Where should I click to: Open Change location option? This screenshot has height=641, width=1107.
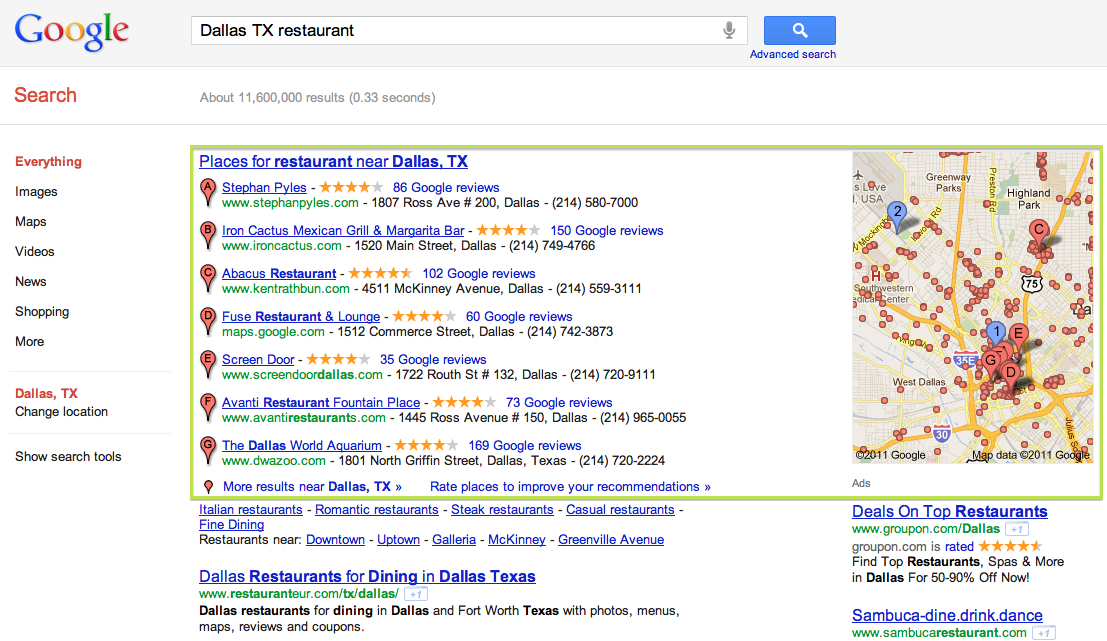click(x=61, y=412)
